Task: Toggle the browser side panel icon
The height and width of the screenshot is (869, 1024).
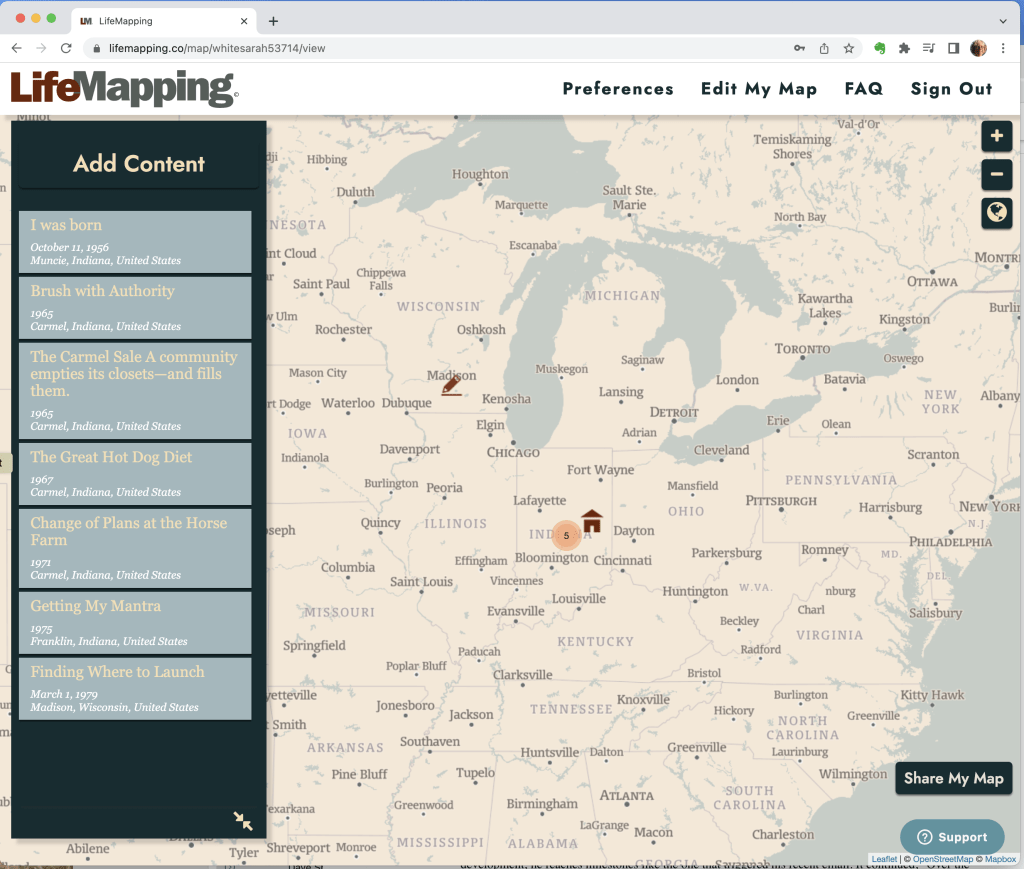Action: pyautogui.click(x=953, y=48)
